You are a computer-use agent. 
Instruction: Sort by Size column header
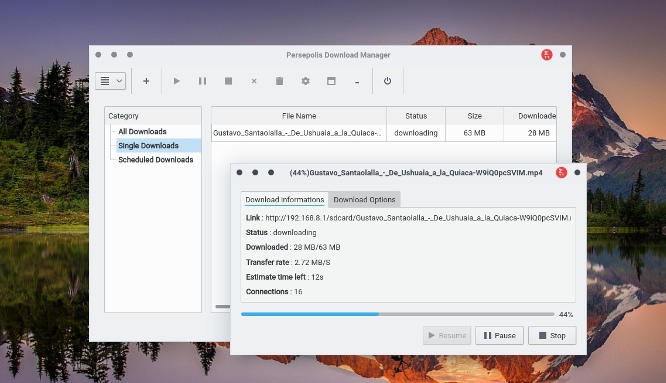click(x=474, y=115)
